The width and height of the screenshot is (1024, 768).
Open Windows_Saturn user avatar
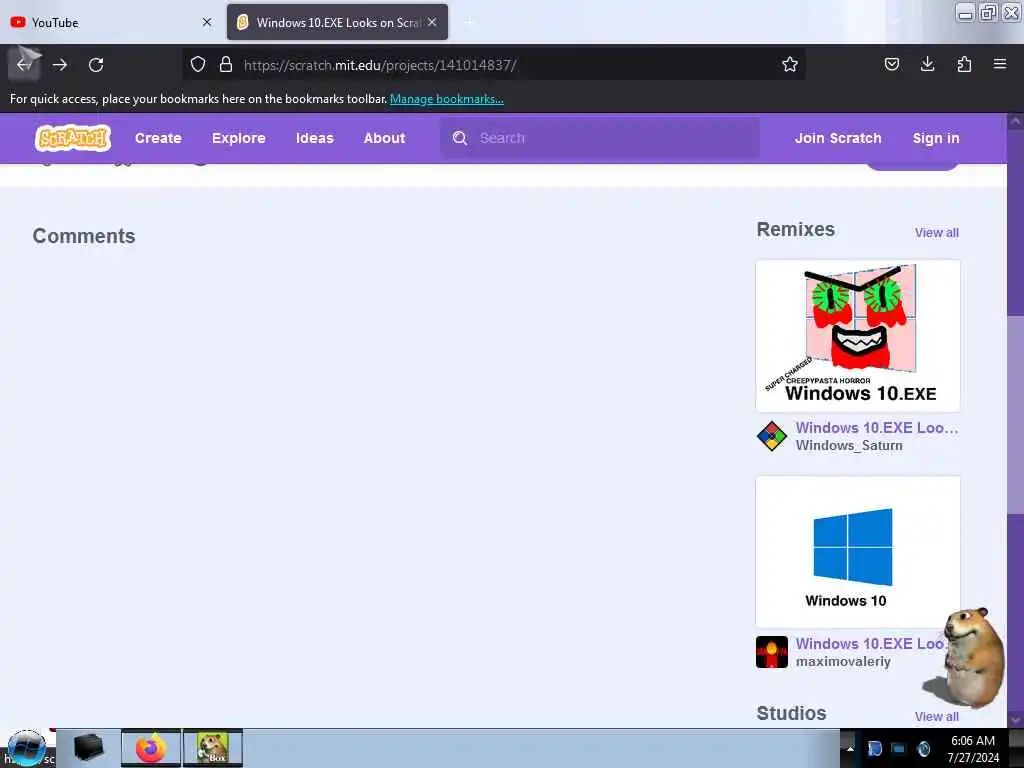coord(771,436)
